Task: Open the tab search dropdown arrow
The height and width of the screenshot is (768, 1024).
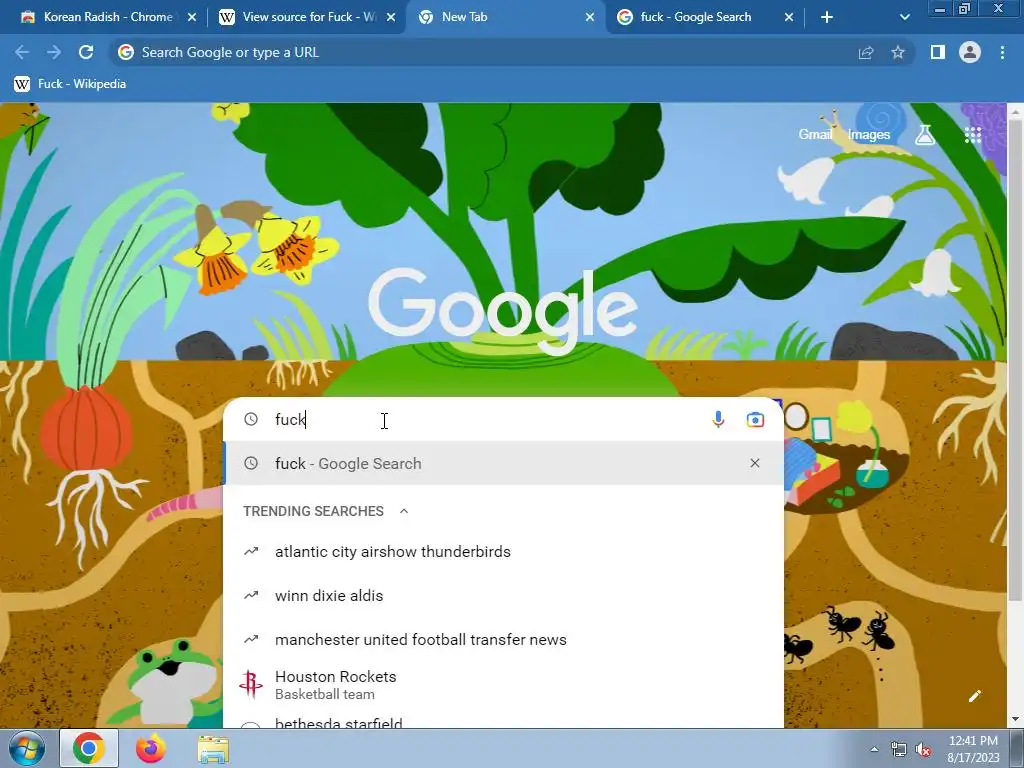Action: (904, 18)
